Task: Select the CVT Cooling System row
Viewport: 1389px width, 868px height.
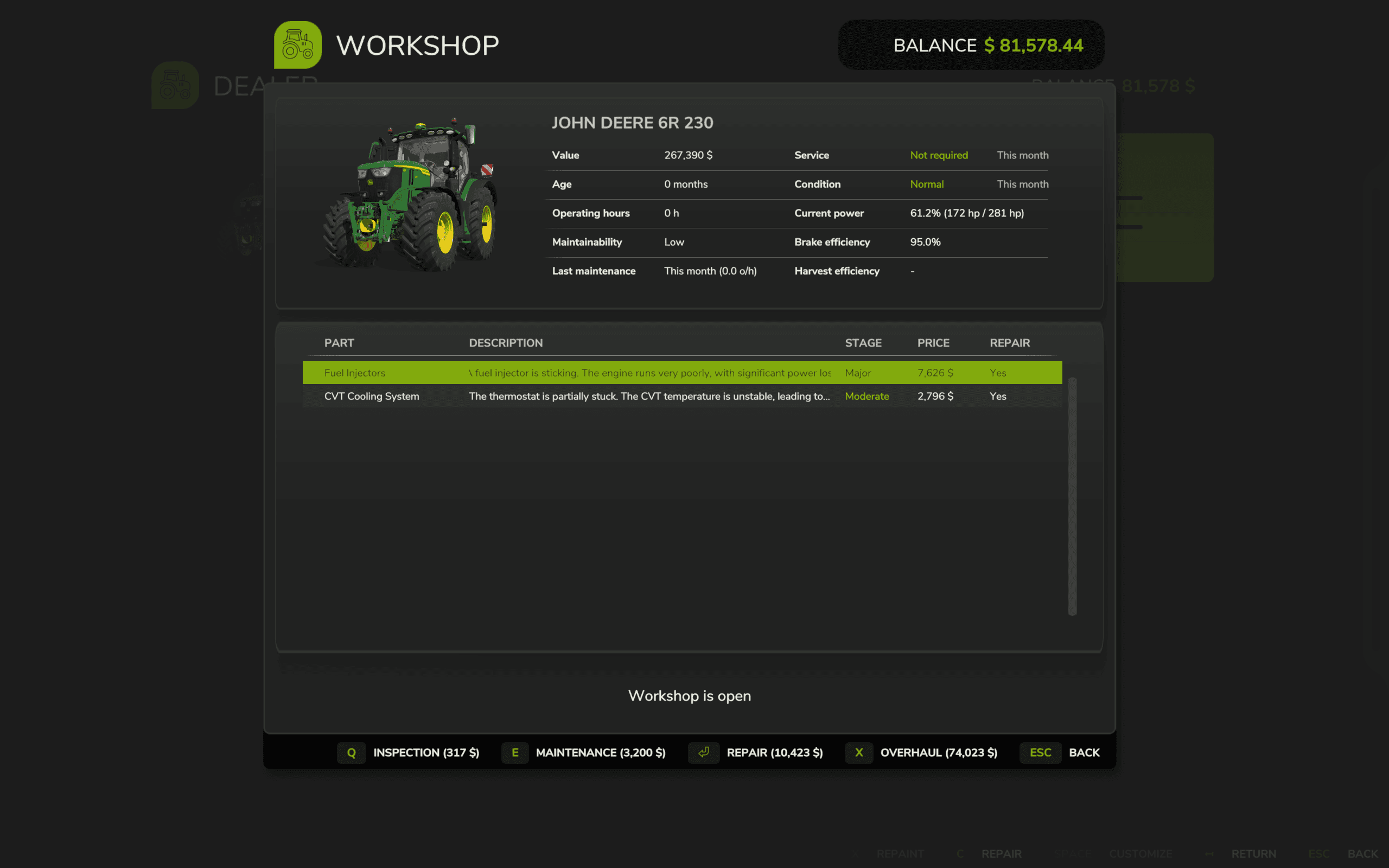Action: [682, 396]
